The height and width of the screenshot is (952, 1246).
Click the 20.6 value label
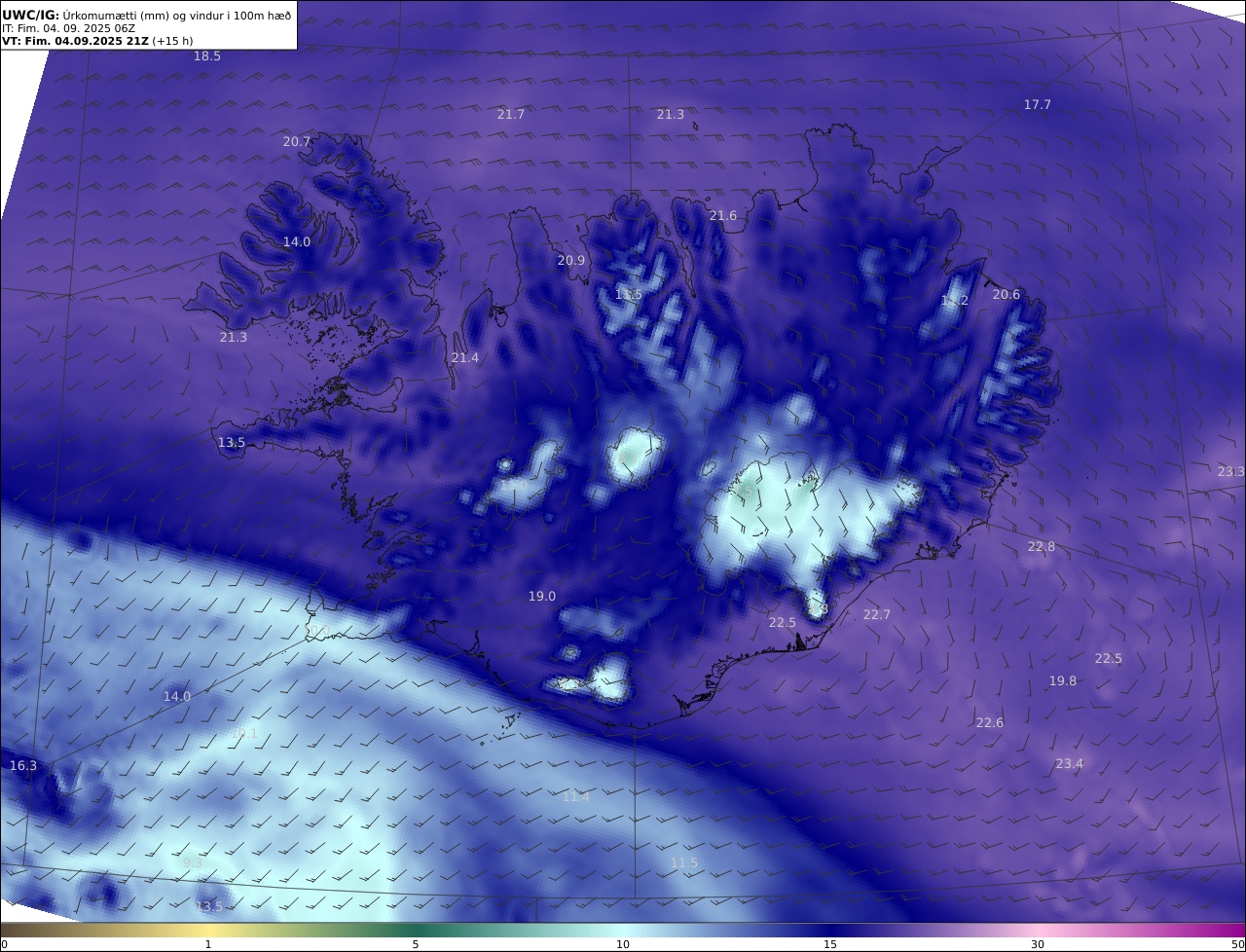click(x=1007, y=295)
